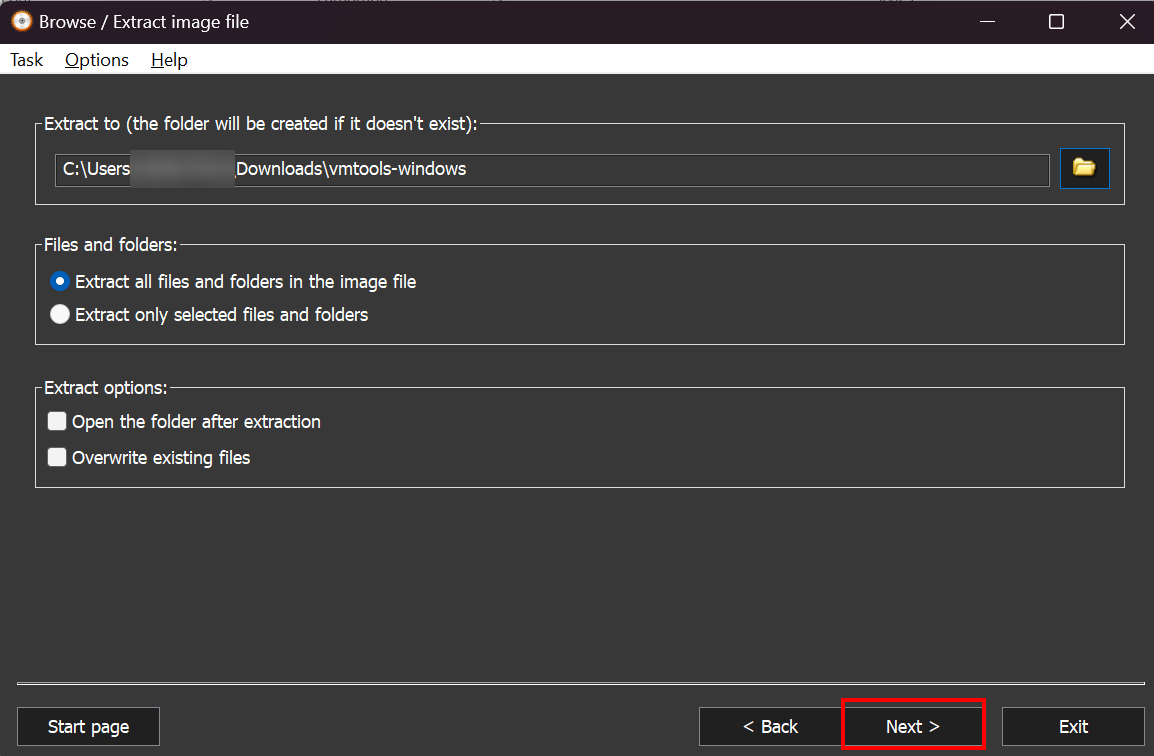Open the Task menu

27,60
